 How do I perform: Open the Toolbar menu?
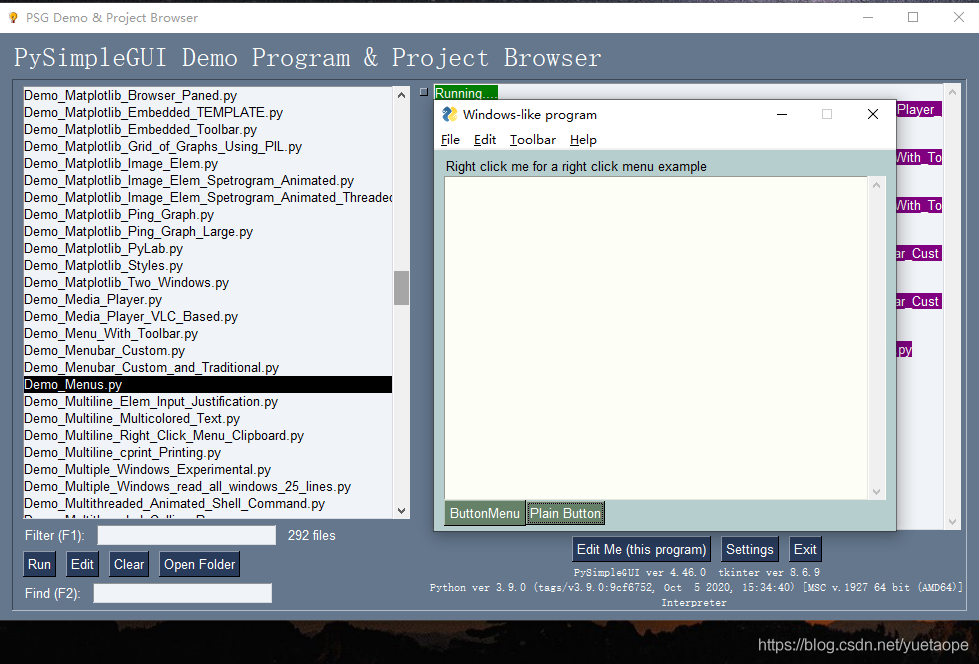(533, 140)
